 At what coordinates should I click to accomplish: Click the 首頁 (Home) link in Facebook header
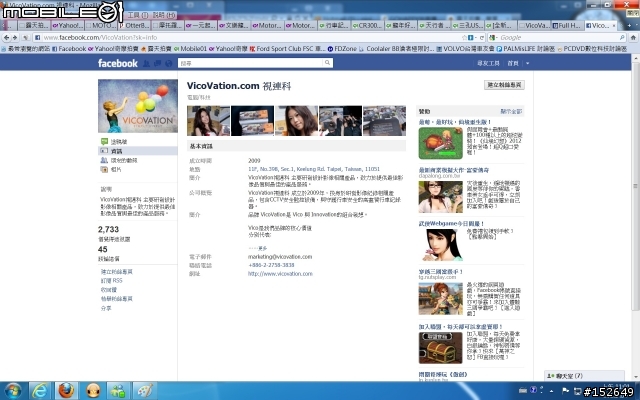coord(513,63)
